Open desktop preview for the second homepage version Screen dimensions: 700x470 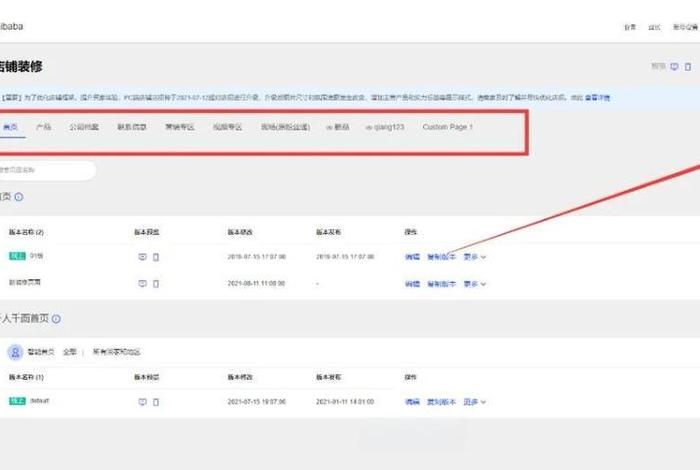pos(143,284)
